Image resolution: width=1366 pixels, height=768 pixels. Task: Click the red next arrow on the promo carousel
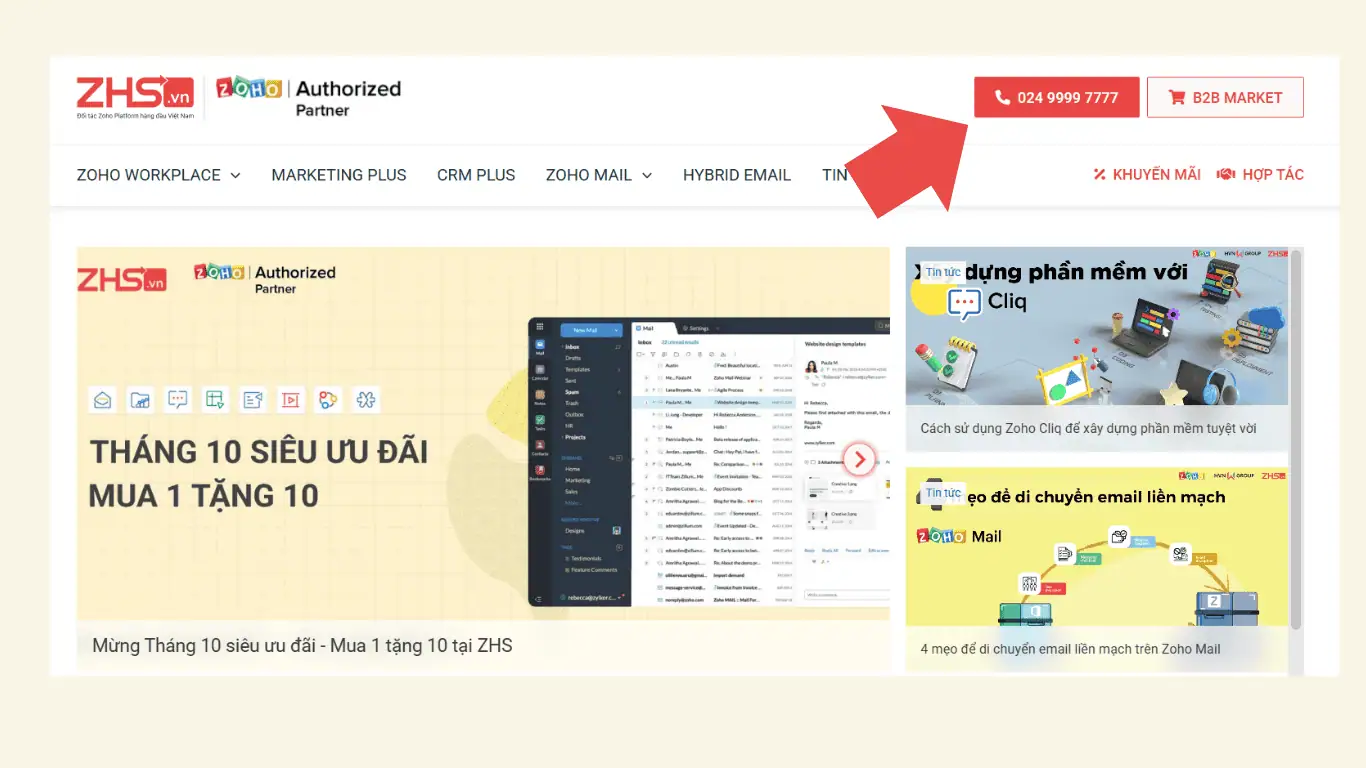coord(858,459)
